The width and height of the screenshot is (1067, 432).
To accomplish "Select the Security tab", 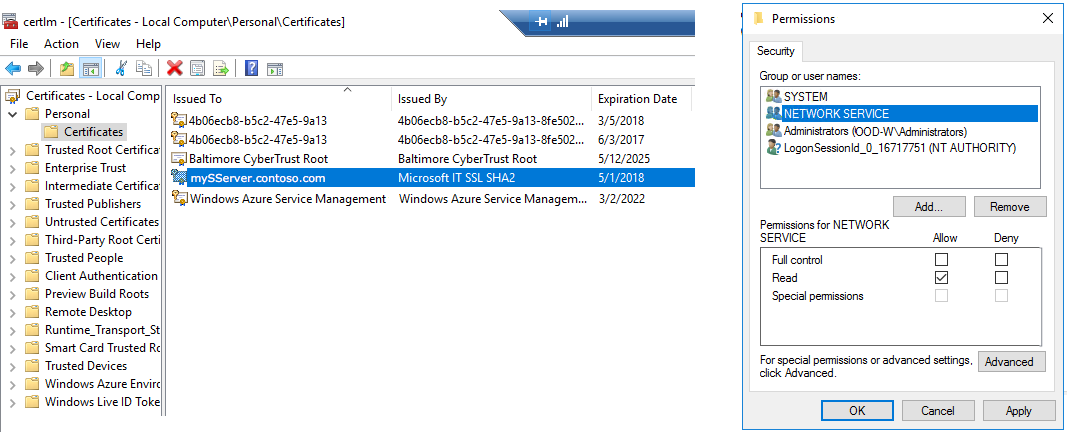I will 776,51.
